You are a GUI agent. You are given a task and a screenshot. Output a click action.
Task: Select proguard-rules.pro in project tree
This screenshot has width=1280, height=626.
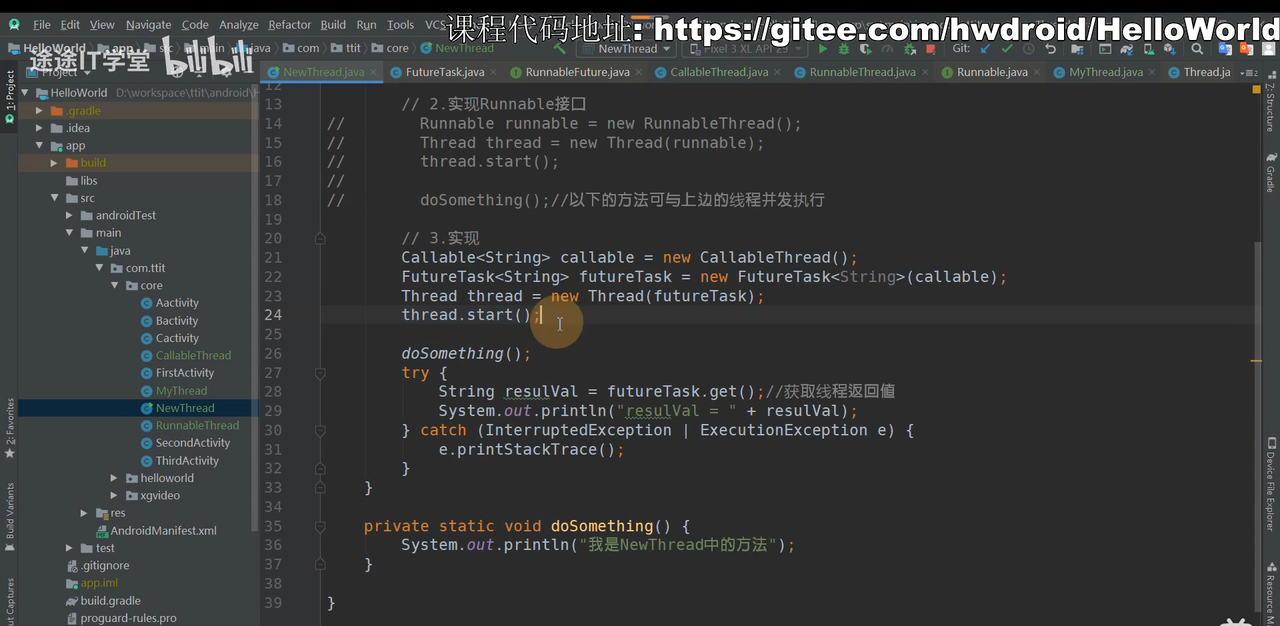(128, 618)
